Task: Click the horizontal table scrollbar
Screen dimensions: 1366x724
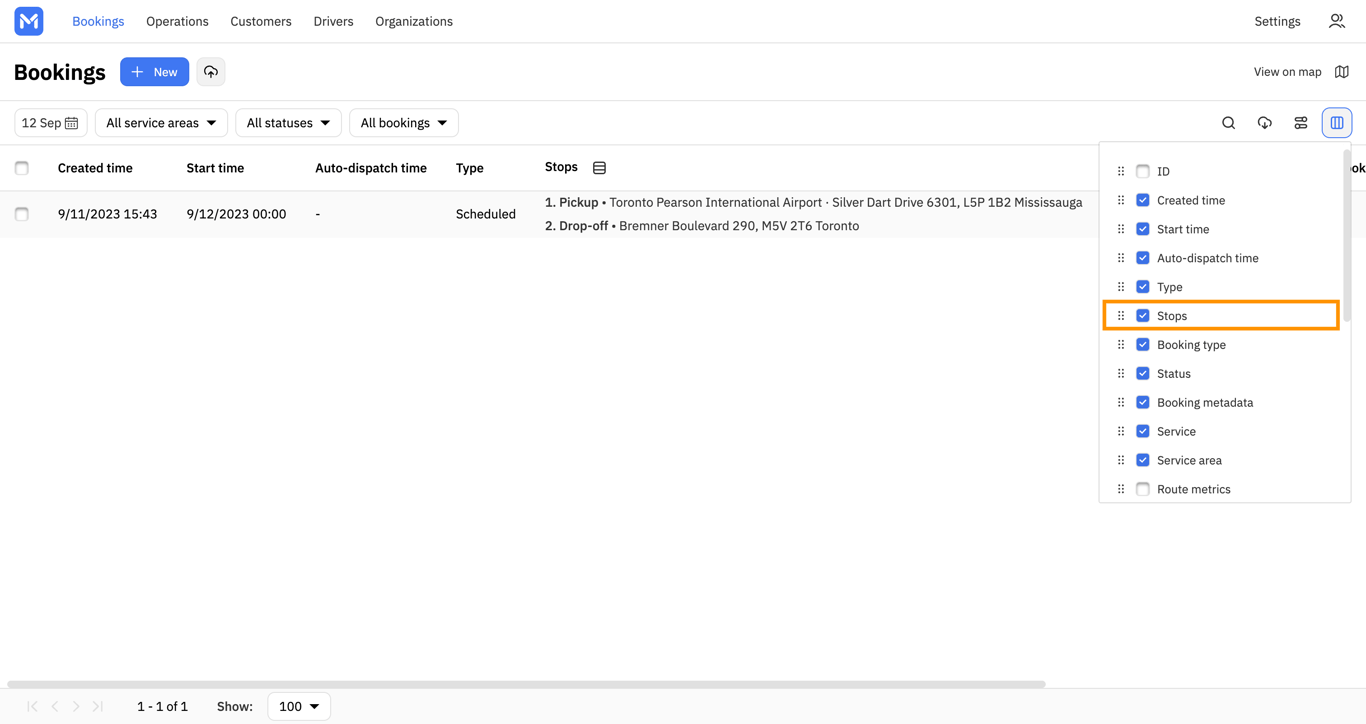Action: tap(526, 685)
